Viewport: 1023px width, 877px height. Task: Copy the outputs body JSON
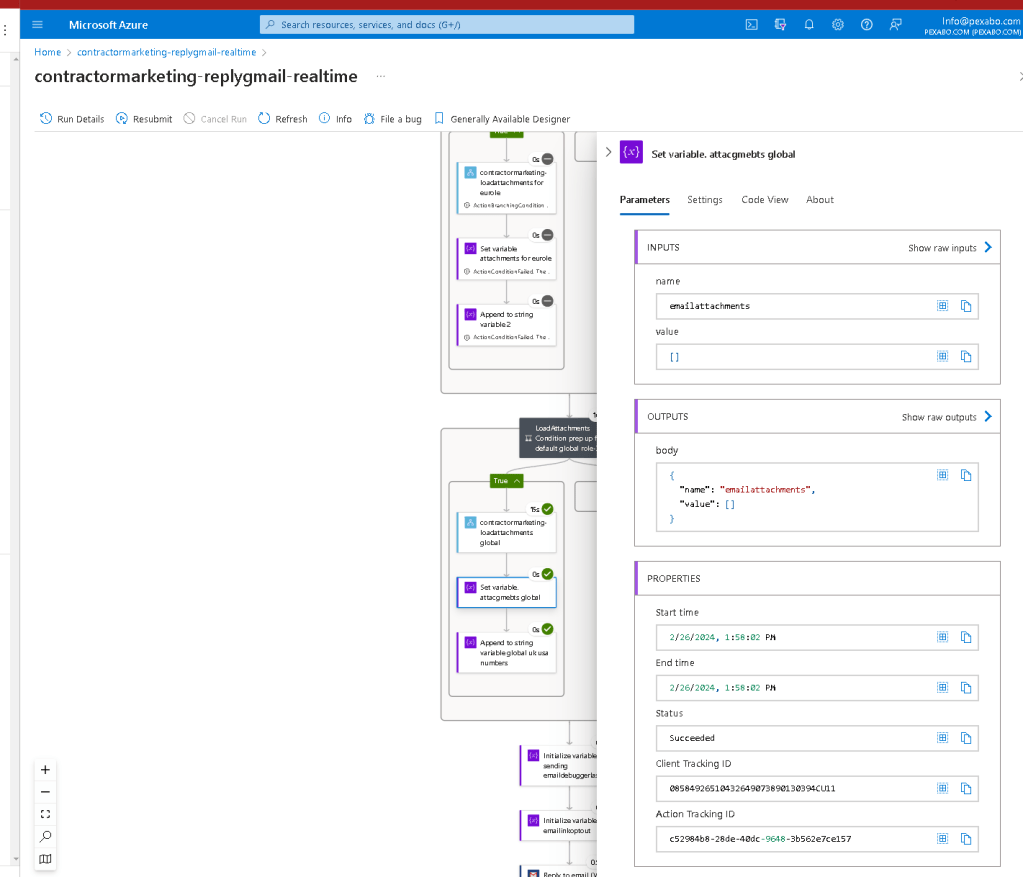point(966,475)
